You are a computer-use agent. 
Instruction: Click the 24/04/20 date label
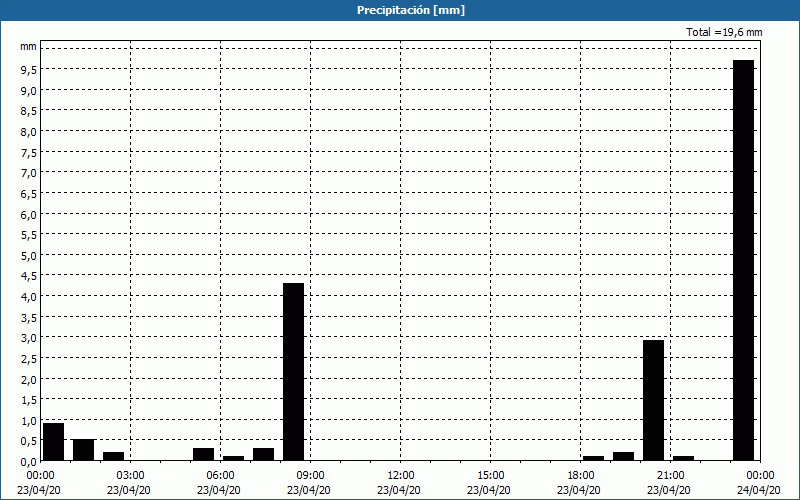pyautogui.click(x=759, y=490)
